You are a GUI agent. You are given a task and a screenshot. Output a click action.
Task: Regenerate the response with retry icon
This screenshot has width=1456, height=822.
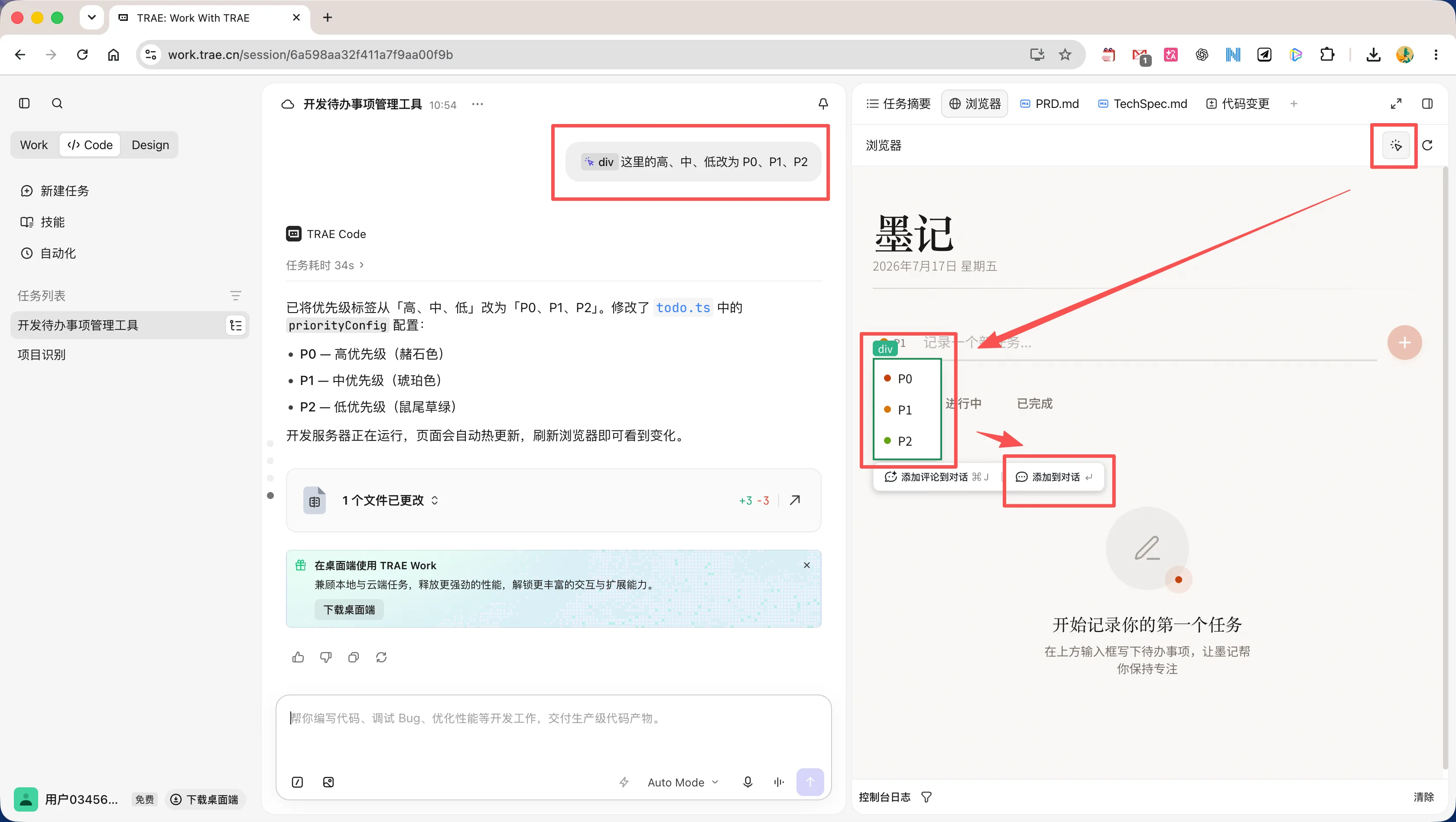coord(381,657)
